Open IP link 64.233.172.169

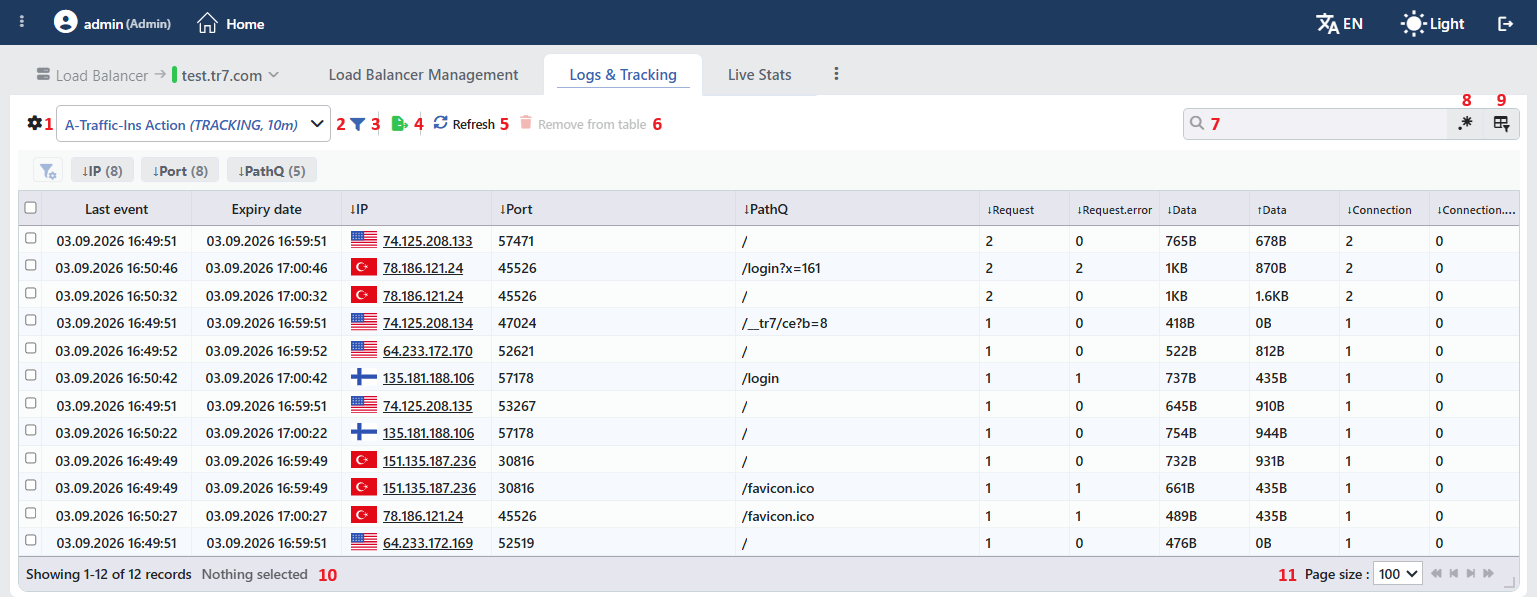pos(428,543)
